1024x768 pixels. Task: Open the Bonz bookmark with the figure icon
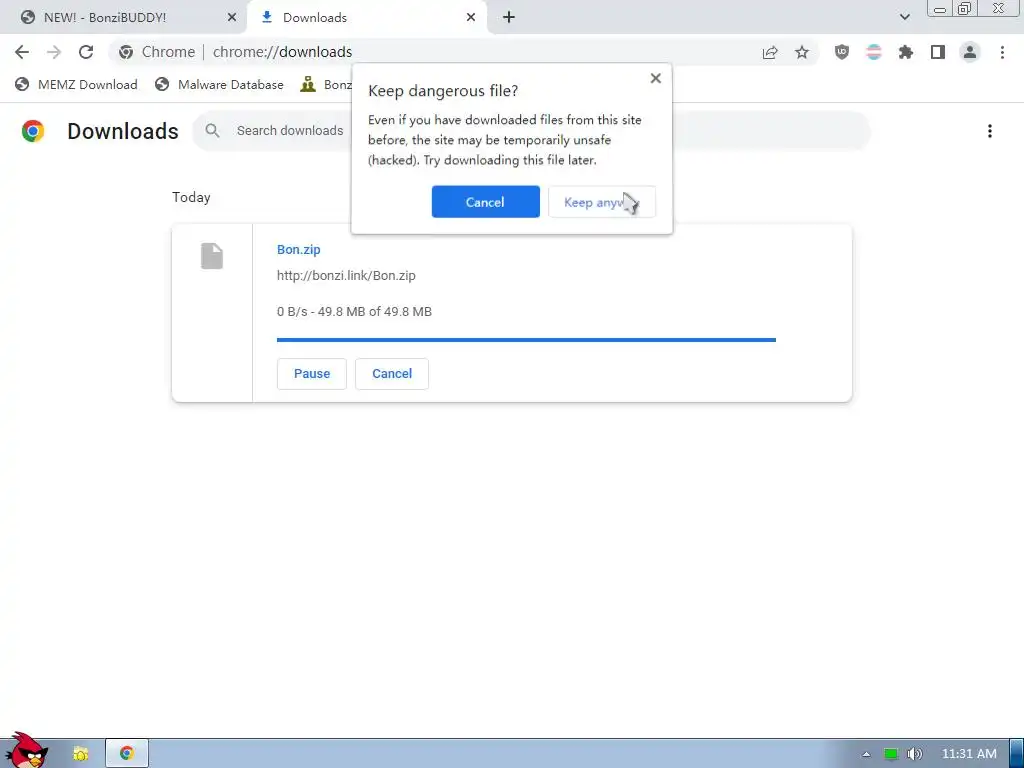tap(325, 84)
